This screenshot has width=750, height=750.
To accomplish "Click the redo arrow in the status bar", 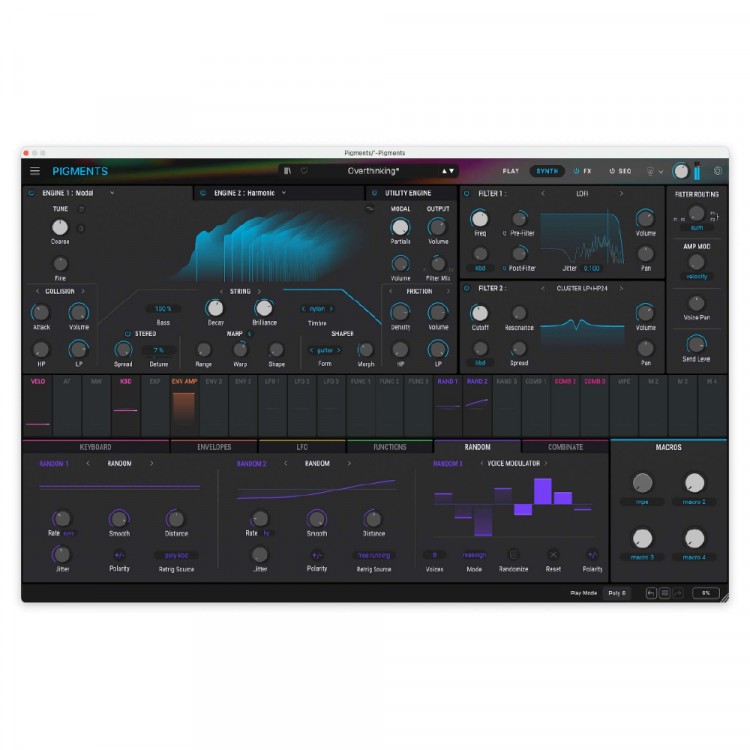I will click(x=678, y=593).
